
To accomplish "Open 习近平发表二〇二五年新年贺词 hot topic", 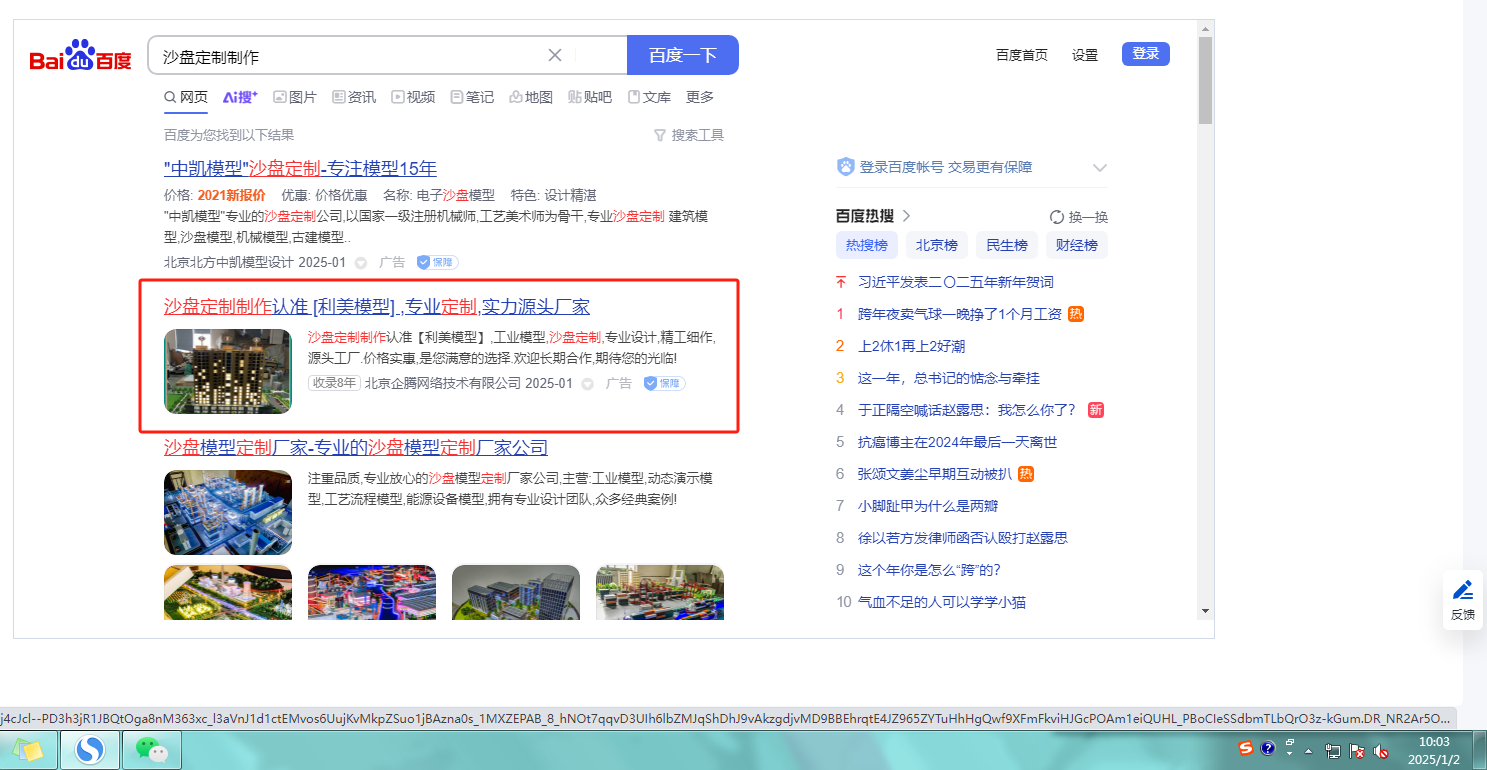I will pos(956,282).
